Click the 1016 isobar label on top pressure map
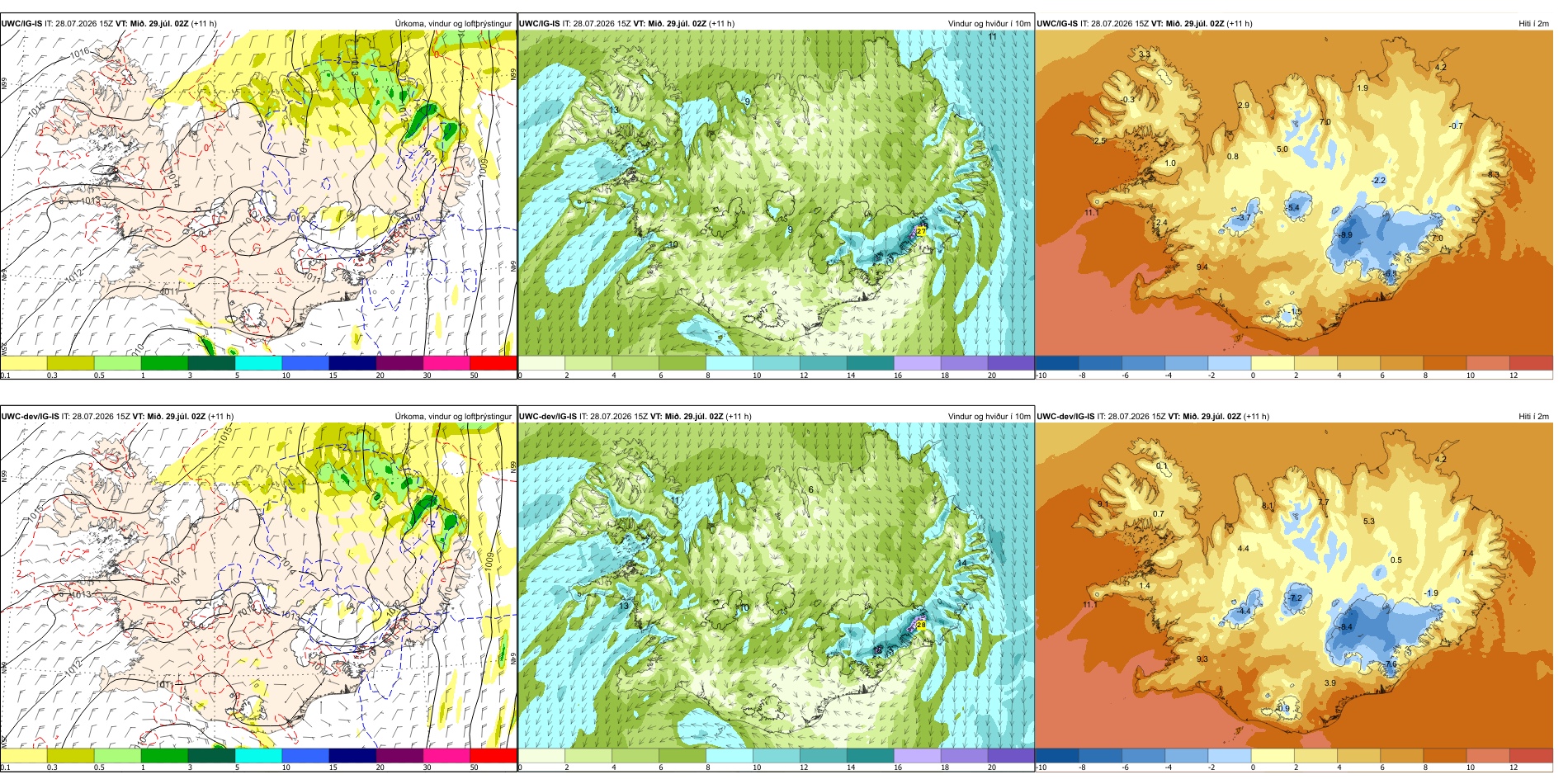This screenshot has width=1568, height=784. pos(80,53)
